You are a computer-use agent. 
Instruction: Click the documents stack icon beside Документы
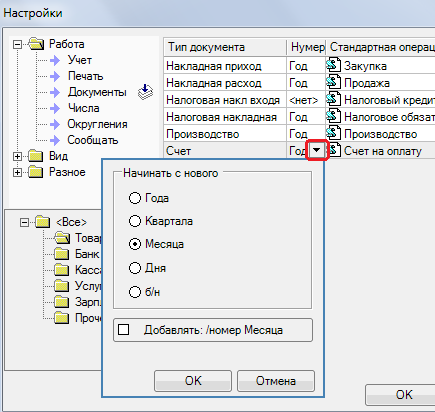(145, 92)
